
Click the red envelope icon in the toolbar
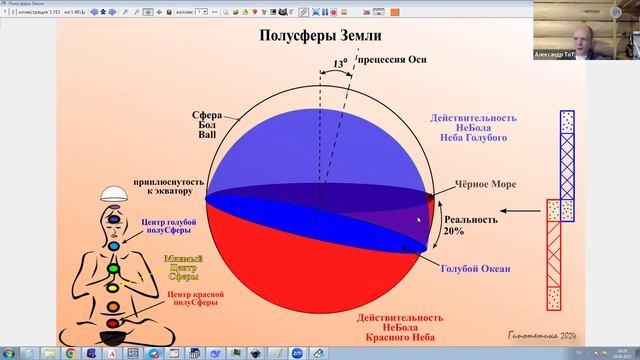(x=367, y=12)
